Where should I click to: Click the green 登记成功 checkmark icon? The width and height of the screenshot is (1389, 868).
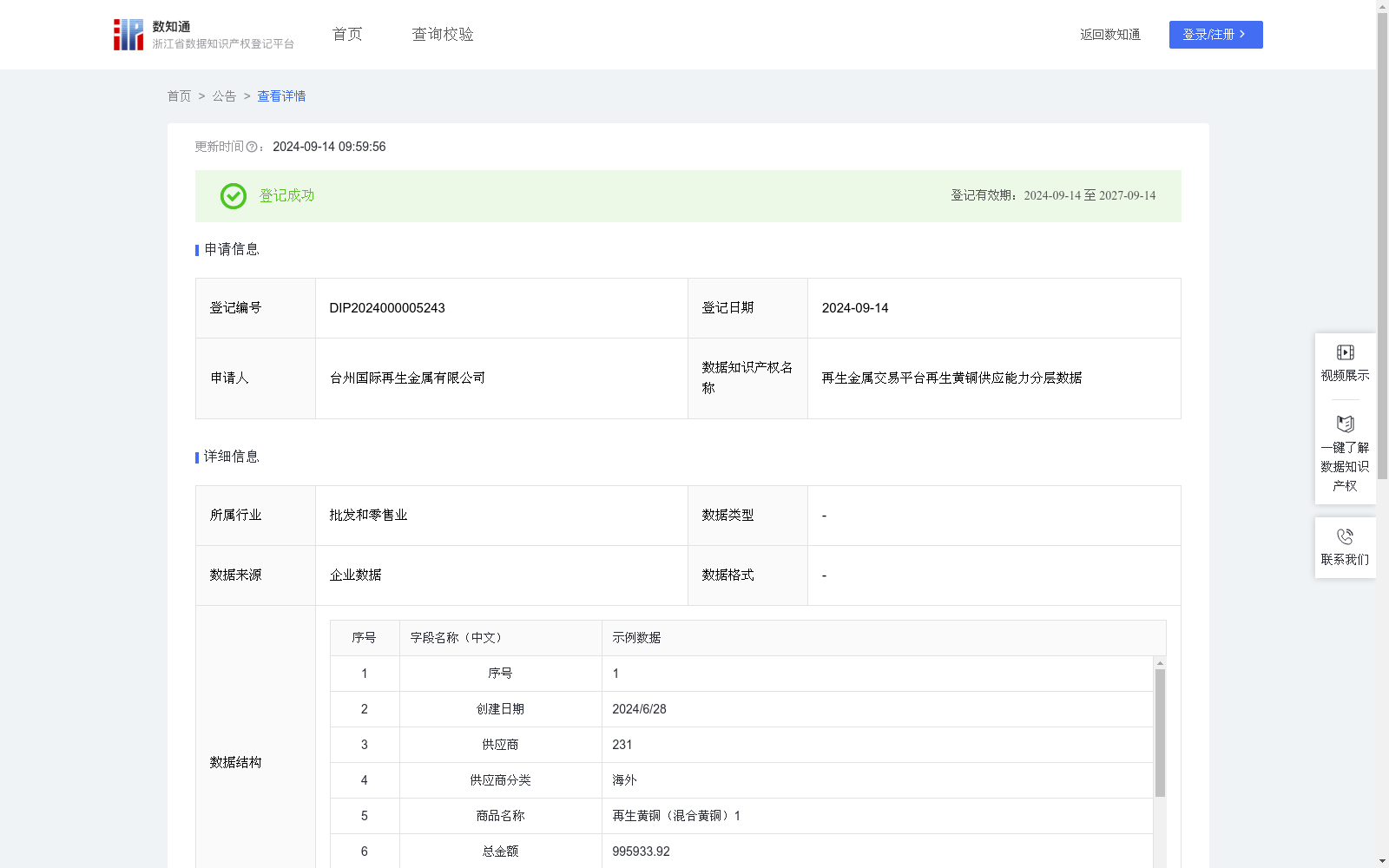tap(233, 196)
